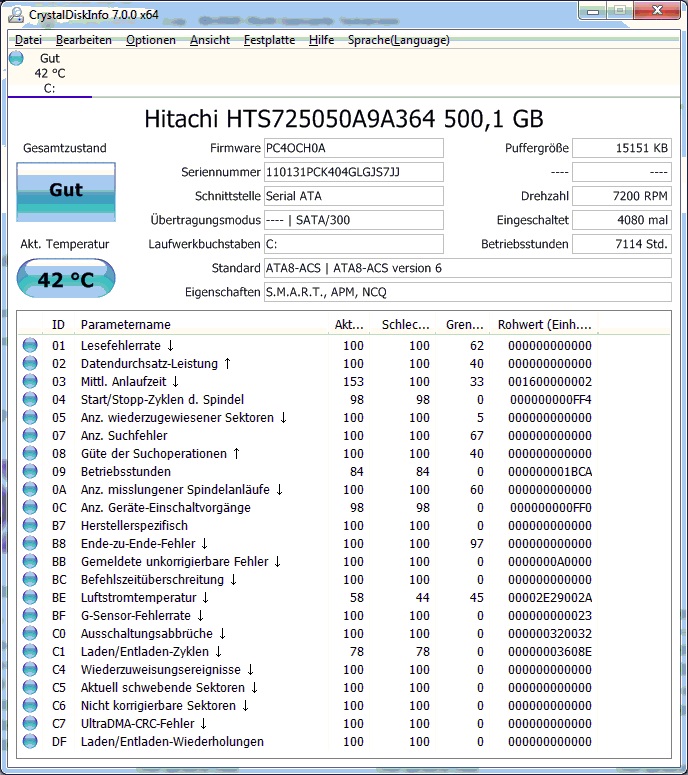Click the 42 °C temperature button
The width and height of the screenshot is (688, 775).
point(66,279)
